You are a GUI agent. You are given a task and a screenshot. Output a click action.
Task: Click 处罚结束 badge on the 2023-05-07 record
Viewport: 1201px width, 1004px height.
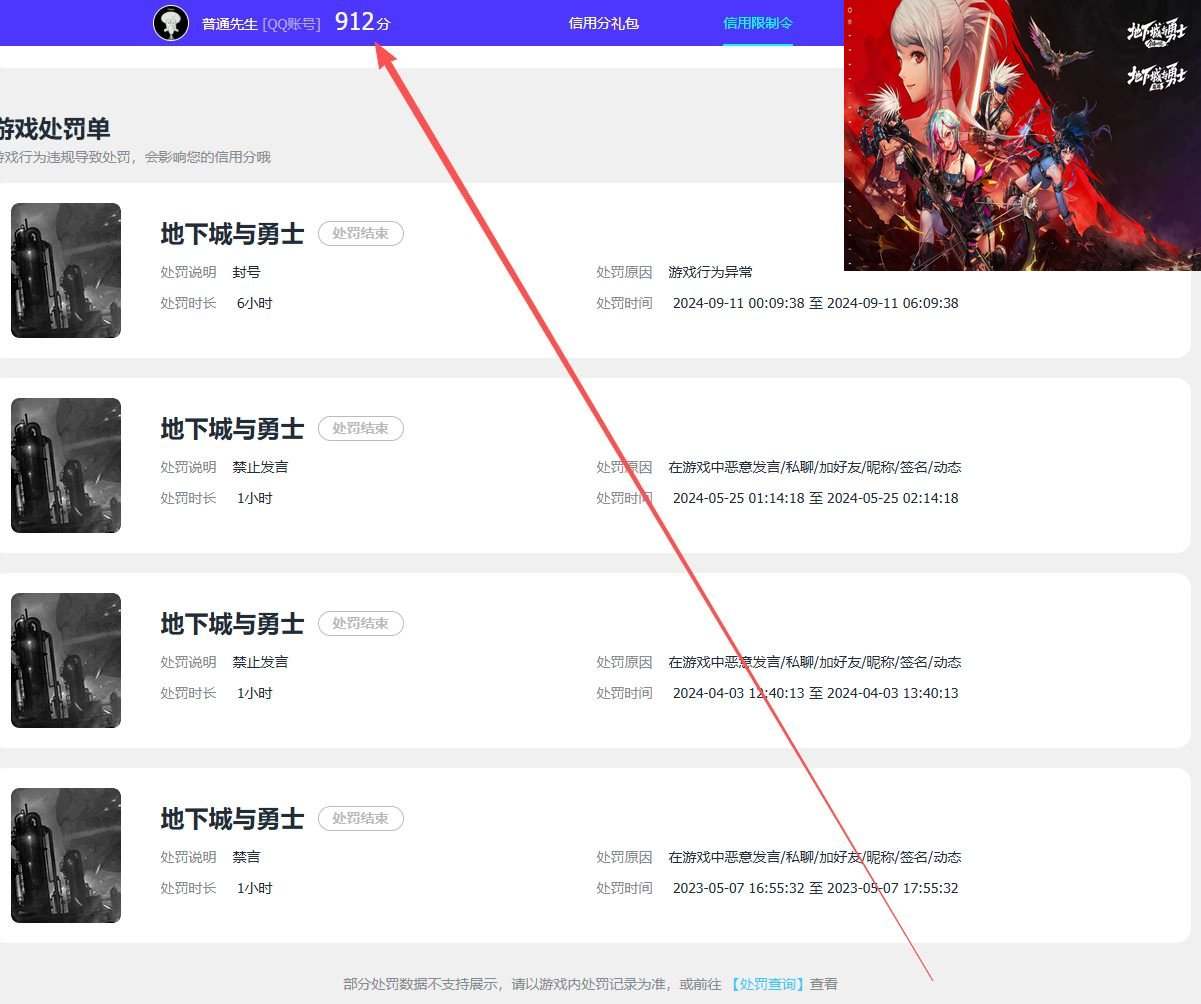pyautogui.click(x=361, y=818)
